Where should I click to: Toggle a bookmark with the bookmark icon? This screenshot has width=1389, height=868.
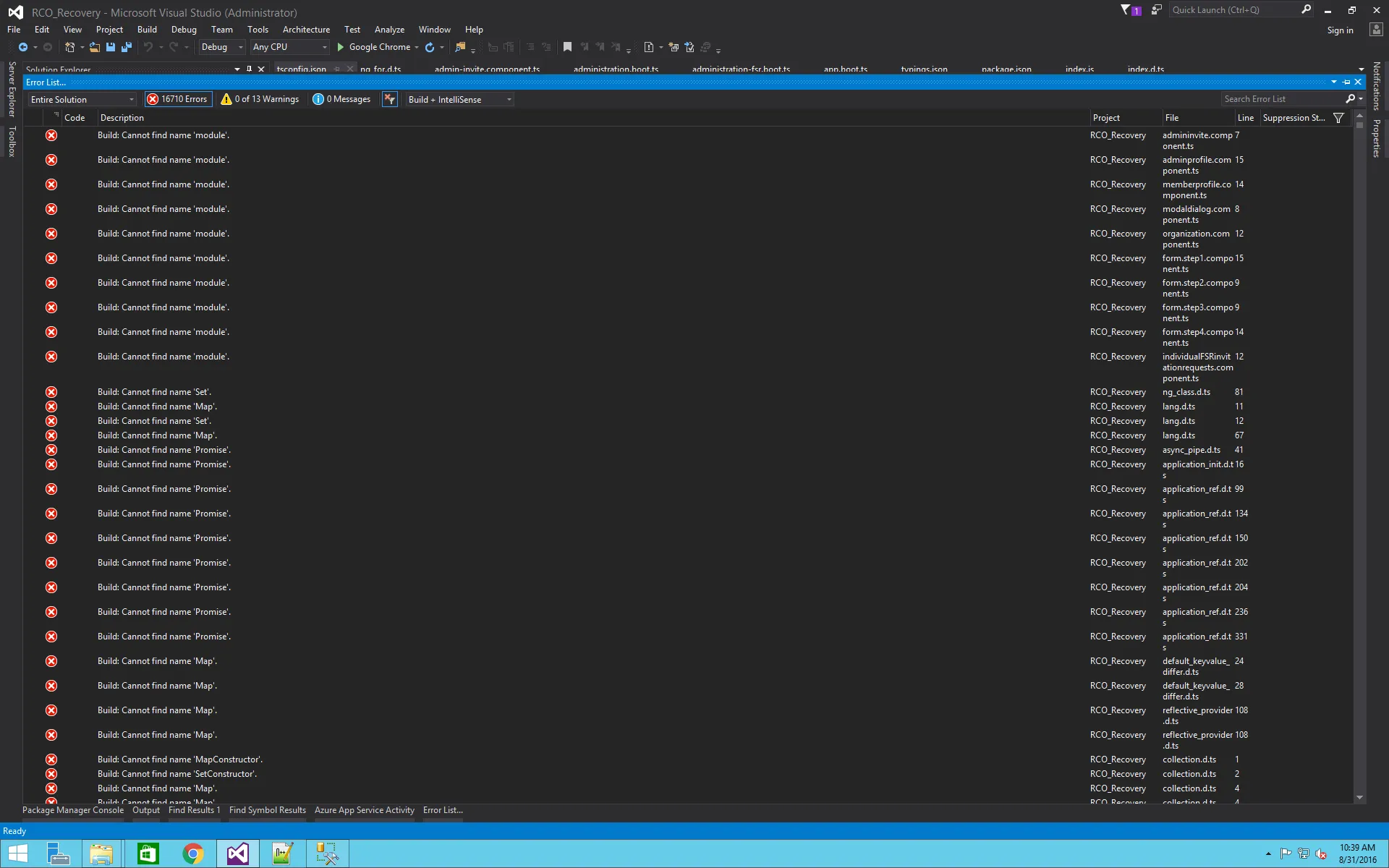pyautogui.click(x=567, y=47)
